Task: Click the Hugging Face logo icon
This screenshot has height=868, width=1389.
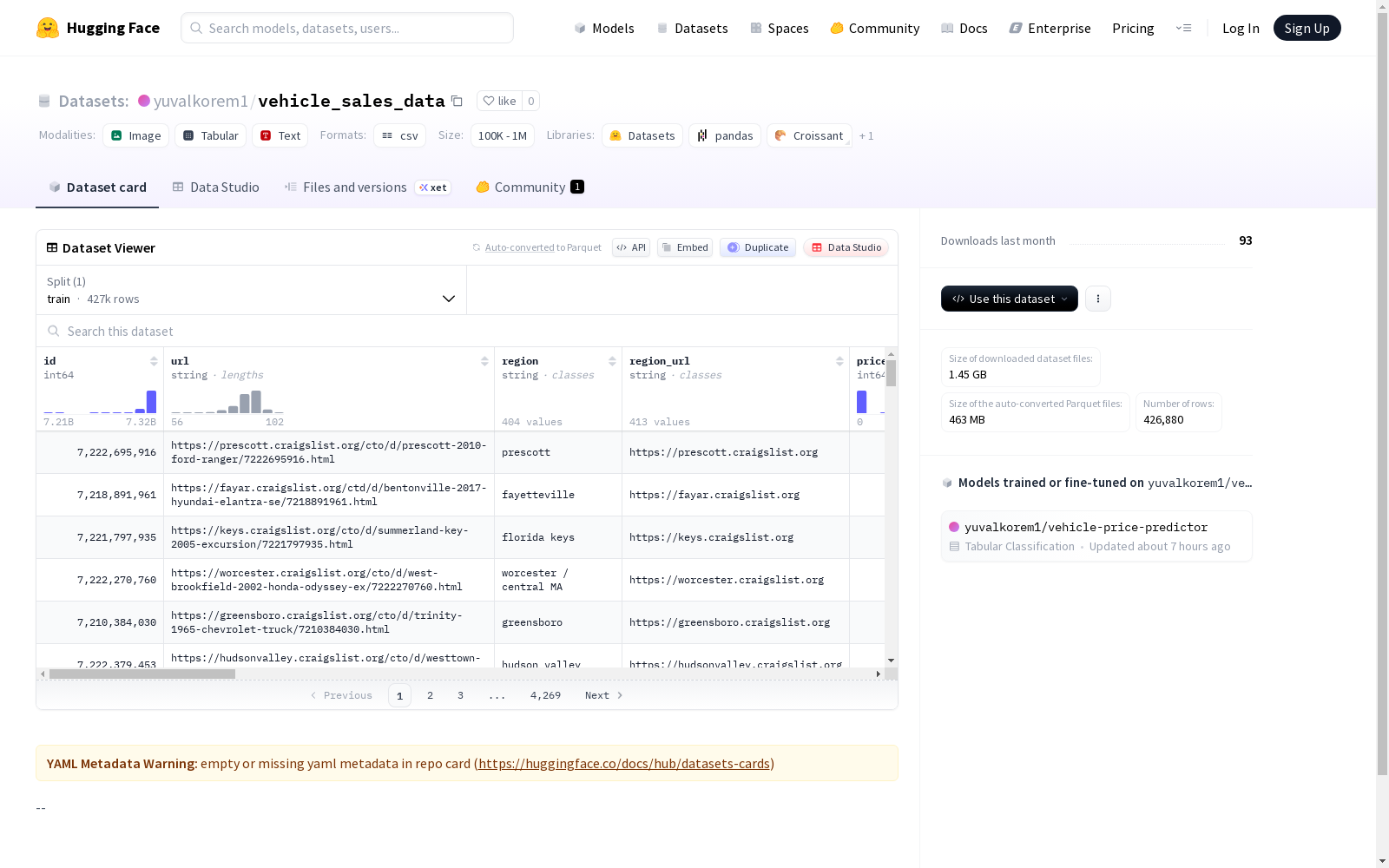Action: click(x=48, y=28)
